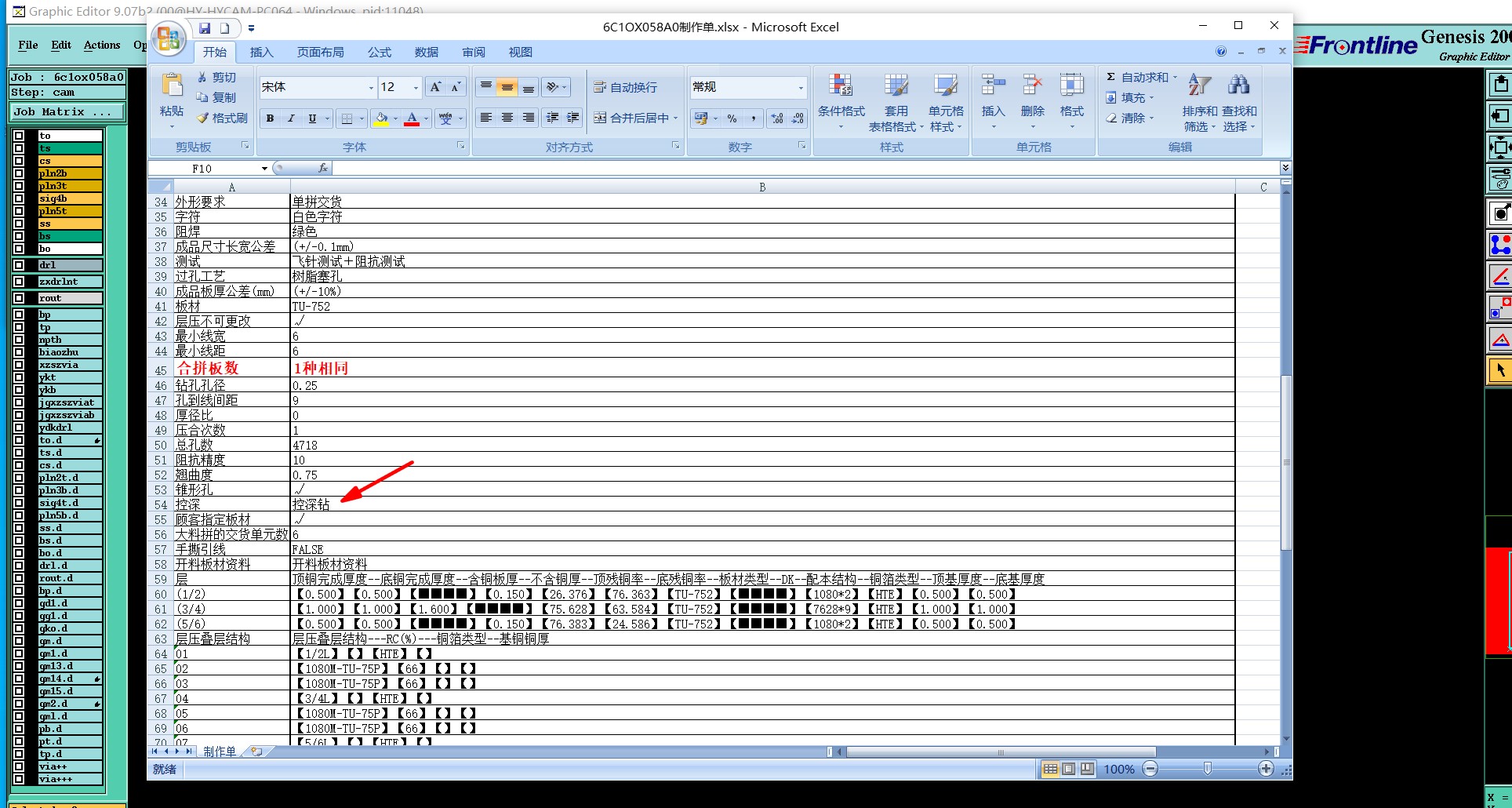Expand the AutoSum (自动求和) dropdown arrow
Screen dimensions: 1512x808
tap(1175, 77)
